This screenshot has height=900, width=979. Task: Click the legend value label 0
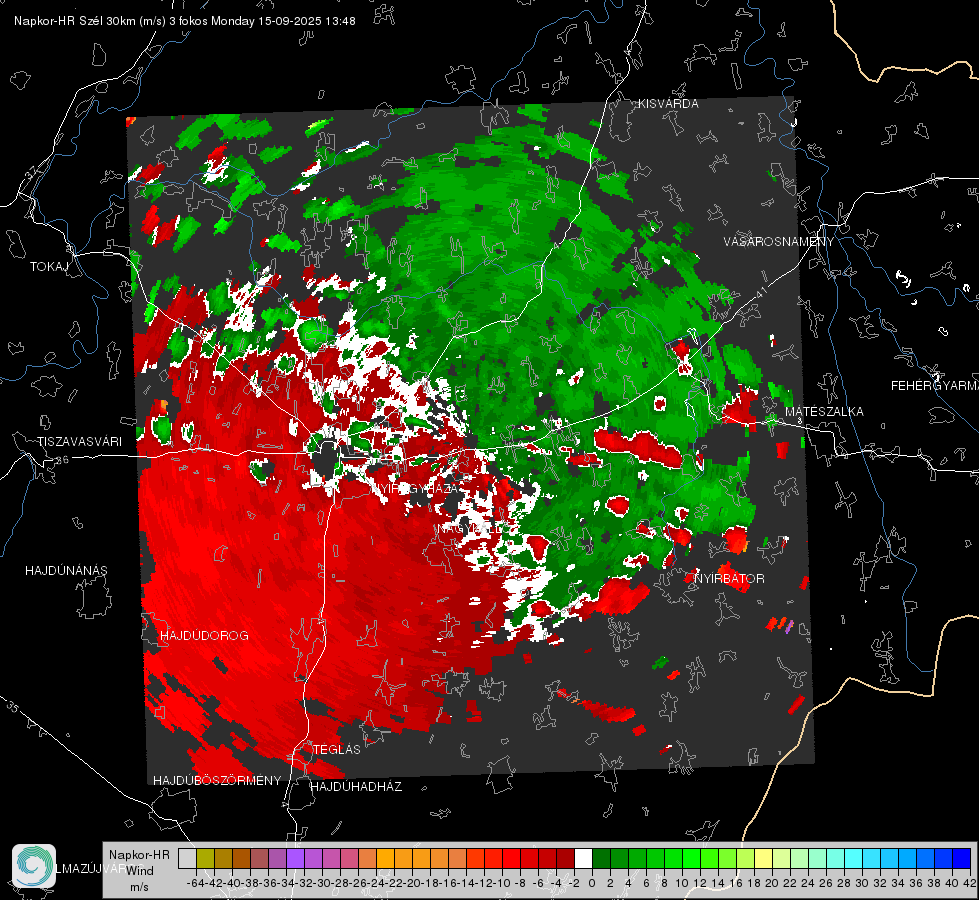(x=592, y=883)
